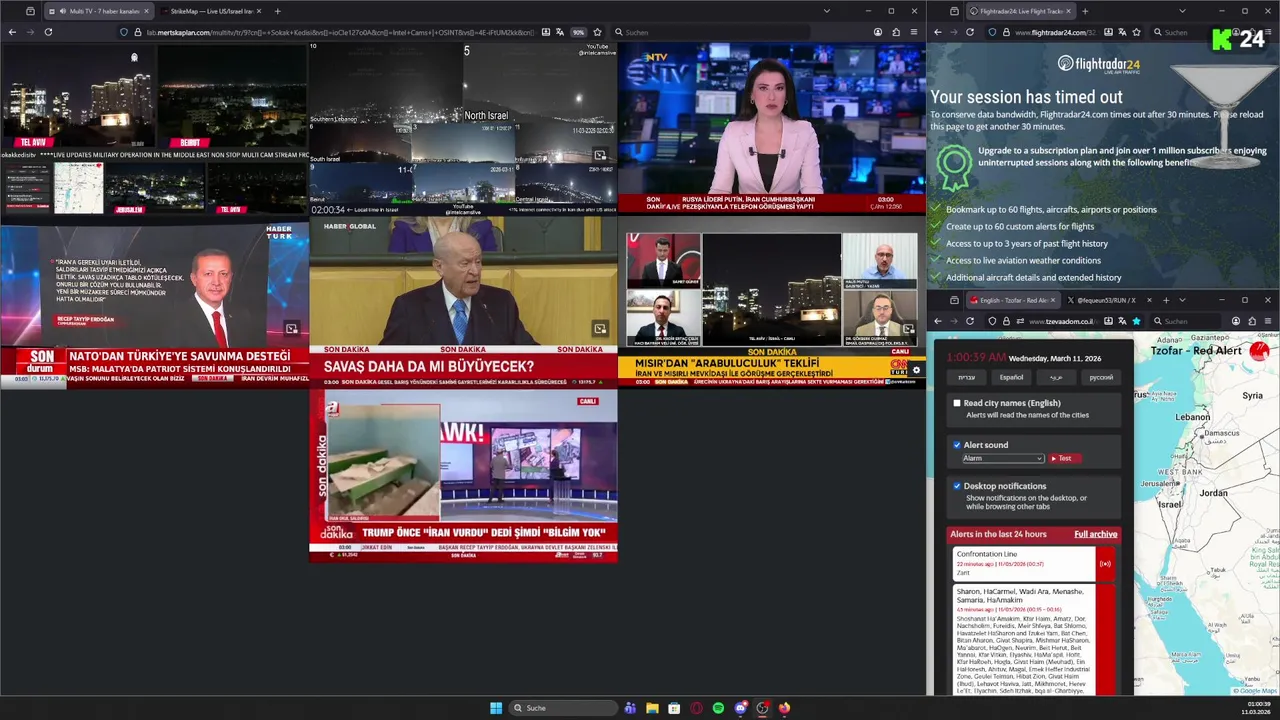Switch Tzofar language to Español
This screenshot has width=1280, height=720.
pos(1011,377)
